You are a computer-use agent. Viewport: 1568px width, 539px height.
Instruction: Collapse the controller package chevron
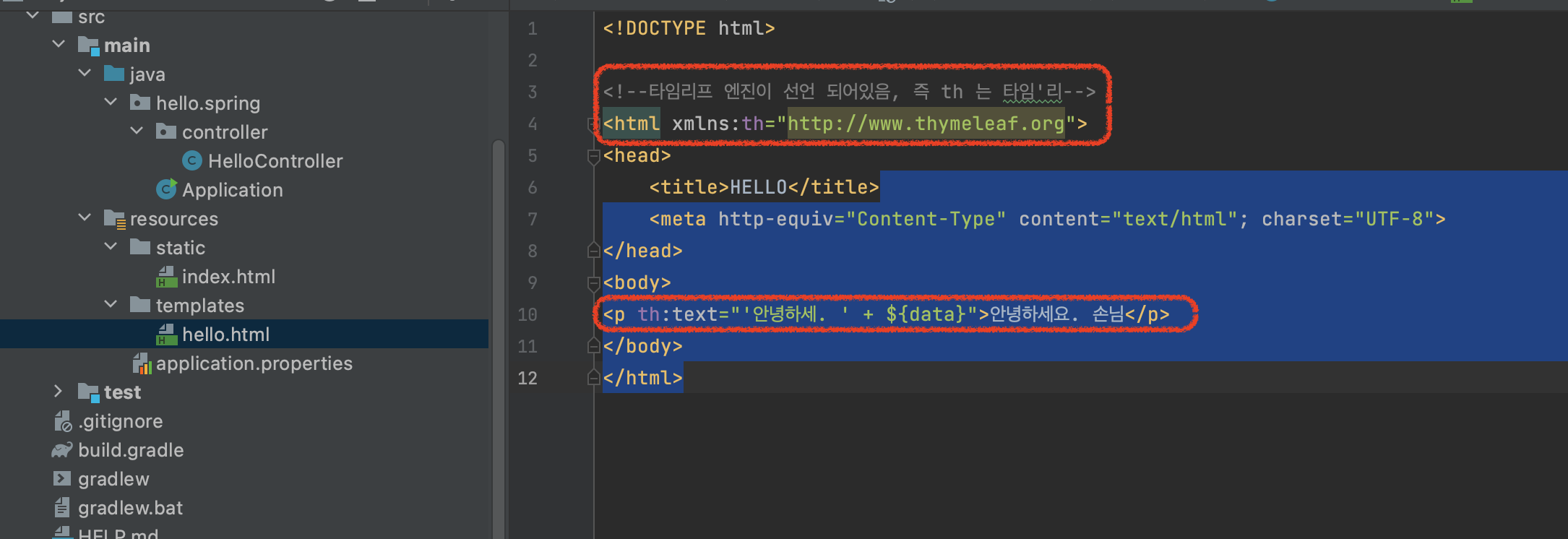click(x=137, y=131)
